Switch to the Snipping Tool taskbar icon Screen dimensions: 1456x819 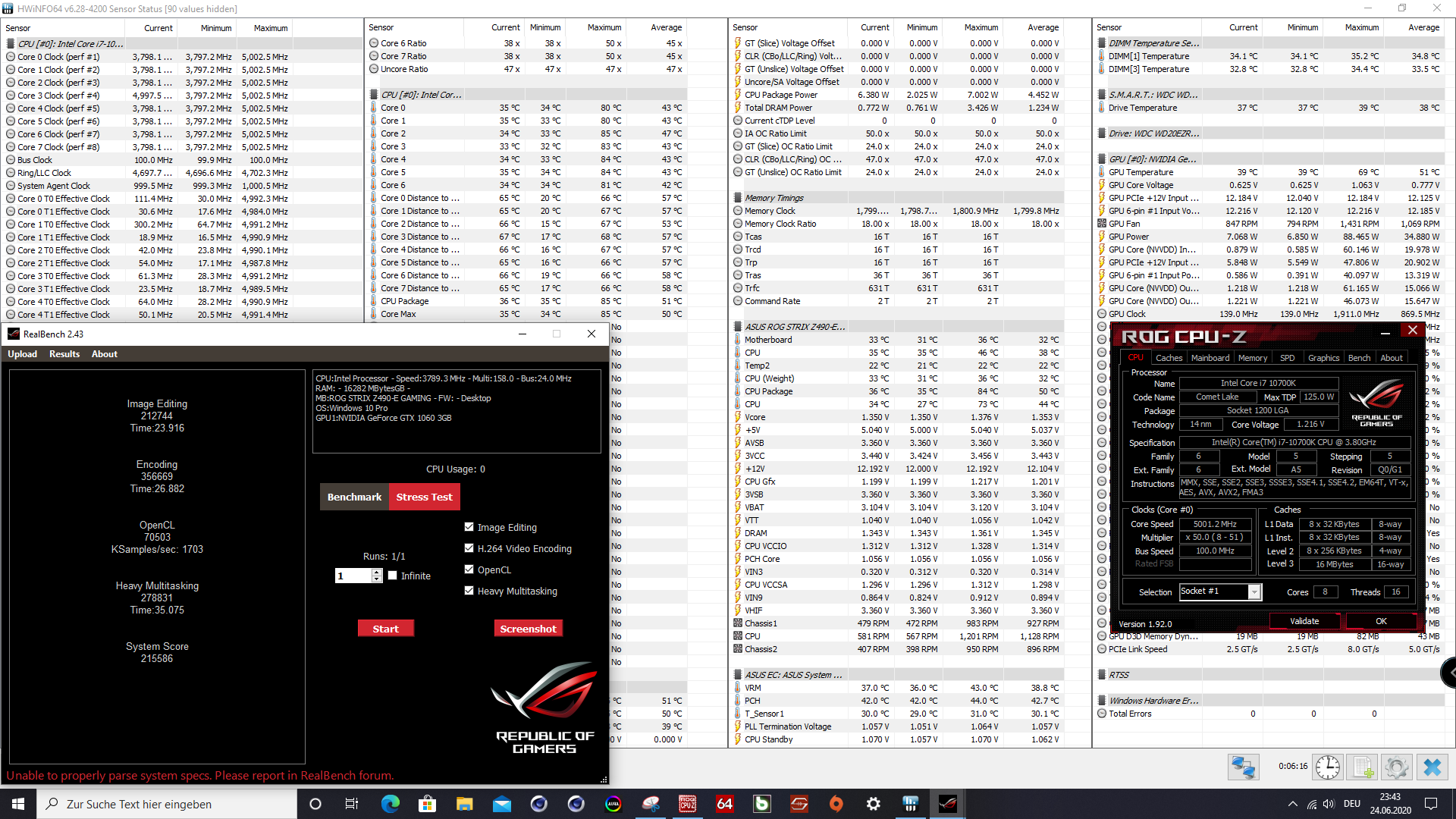651,804
